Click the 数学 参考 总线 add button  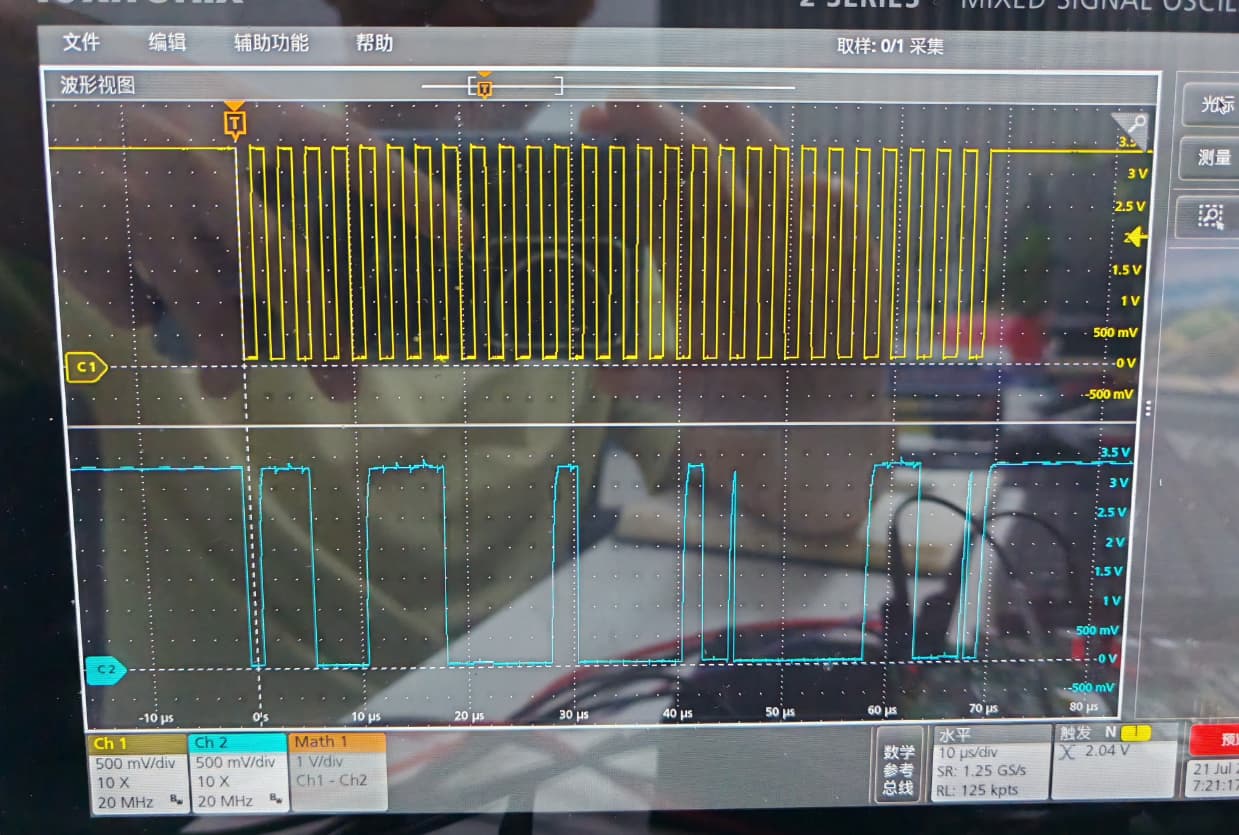coord(898,767)
